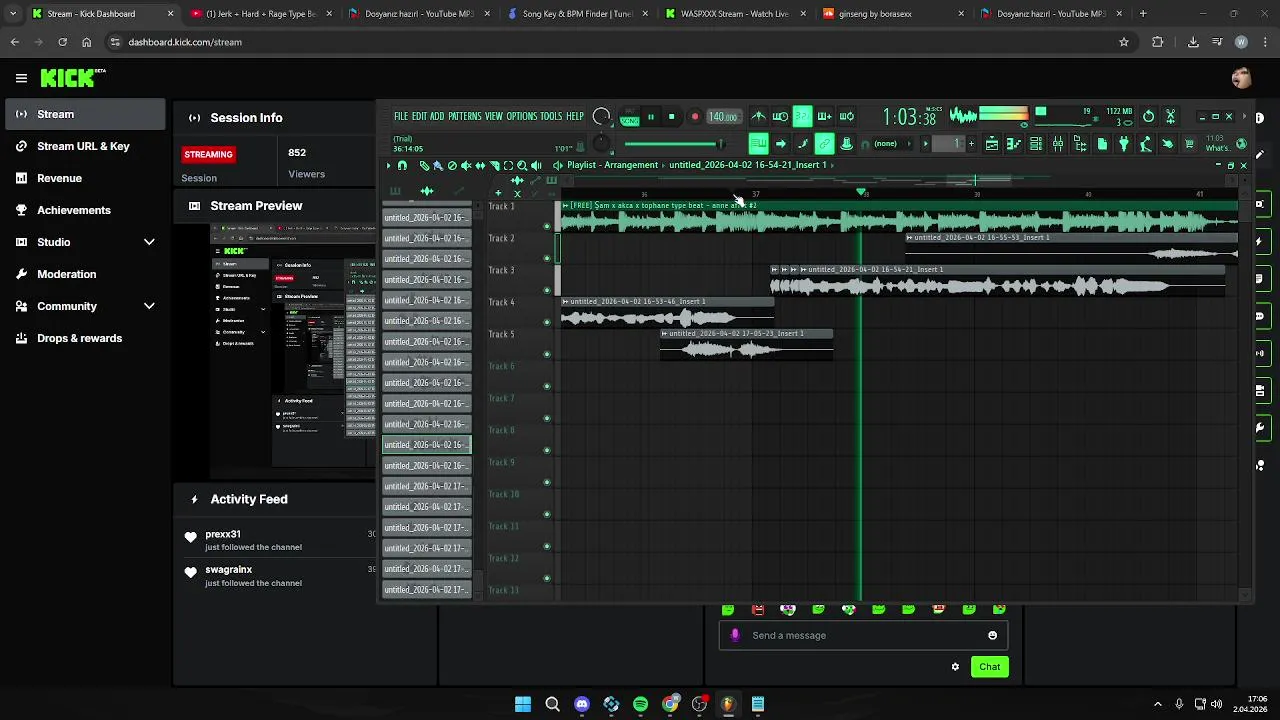Open the Mixer from FL Studio toolbar
This screenshot has height=720, width=1280.
pos(1057,144)
